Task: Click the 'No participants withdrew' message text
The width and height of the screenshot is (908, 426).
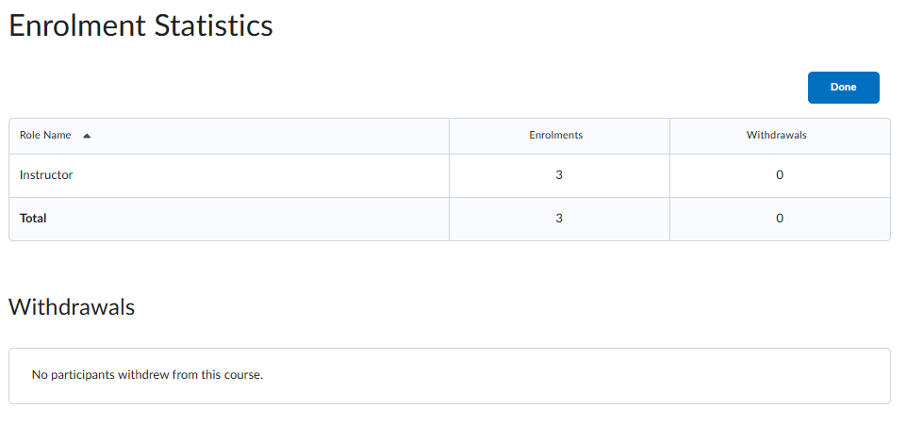Action: [147, 376]
